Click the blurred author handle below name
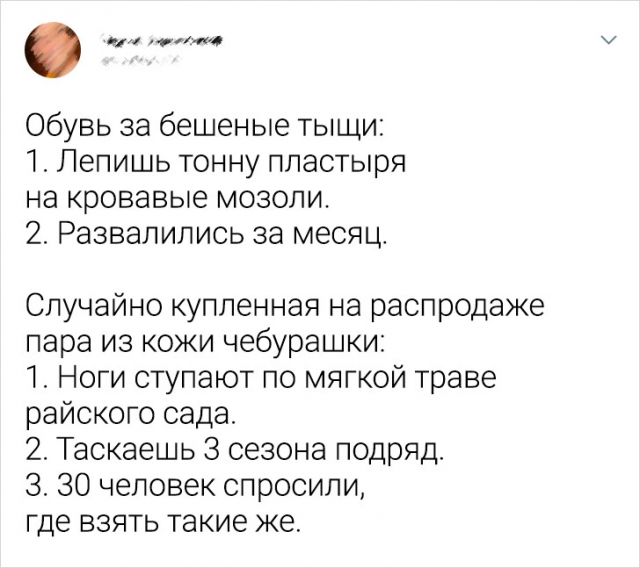640x568 pixels. click(137, 60)
